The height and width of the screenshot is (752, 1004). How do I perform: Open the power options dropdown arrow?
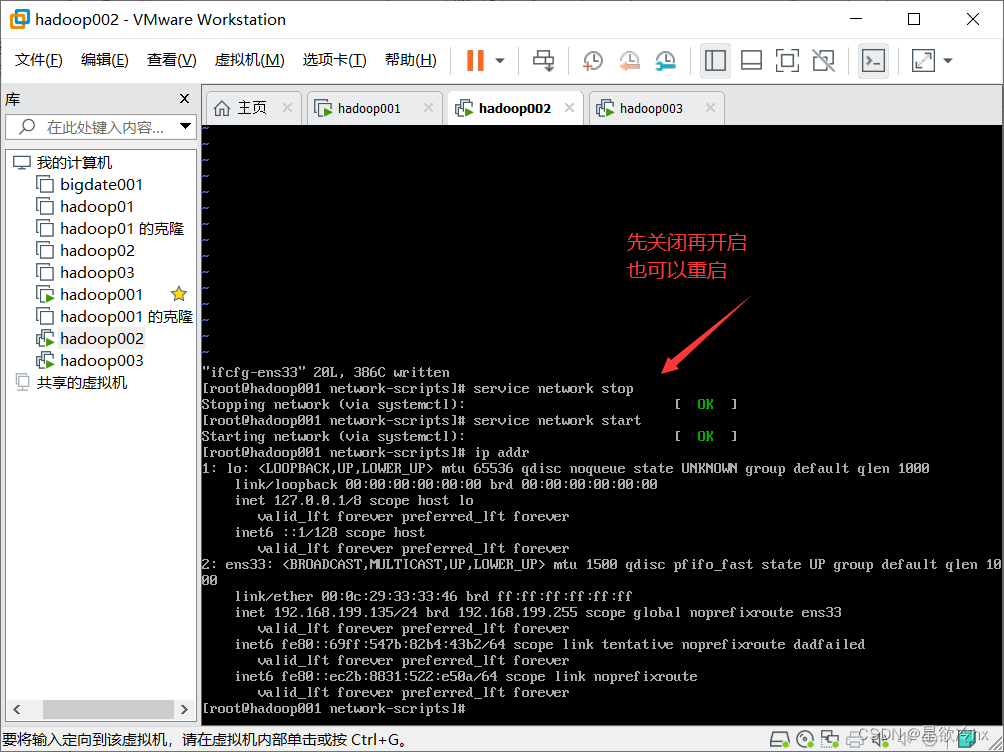pyautogui.click(x=500, y=61)
